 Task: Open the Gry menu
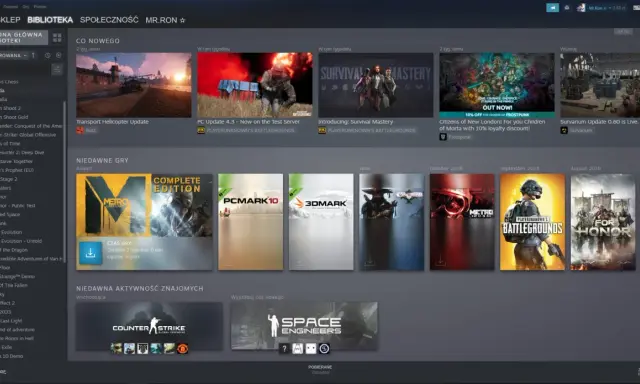(x=26, y=7)
